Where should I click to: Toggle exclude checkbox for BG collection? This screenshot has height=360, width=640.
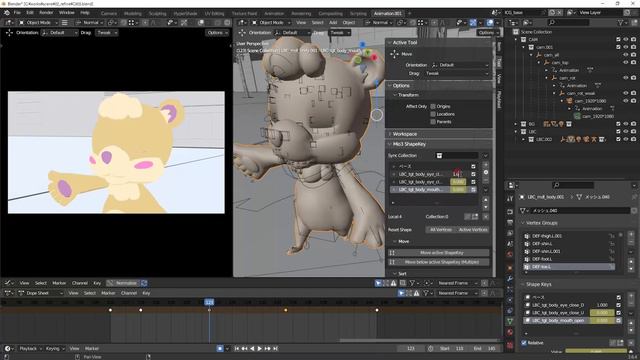click(618, 124)
